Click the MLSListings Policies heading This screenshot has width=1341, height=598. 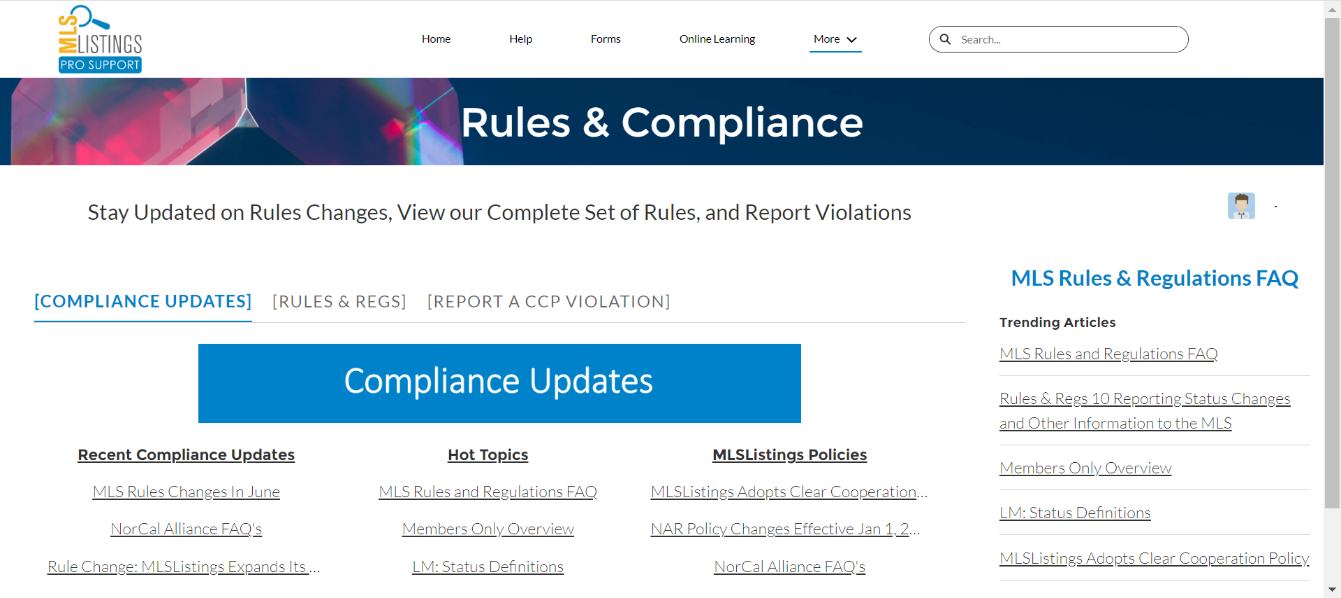coord(790,455)
